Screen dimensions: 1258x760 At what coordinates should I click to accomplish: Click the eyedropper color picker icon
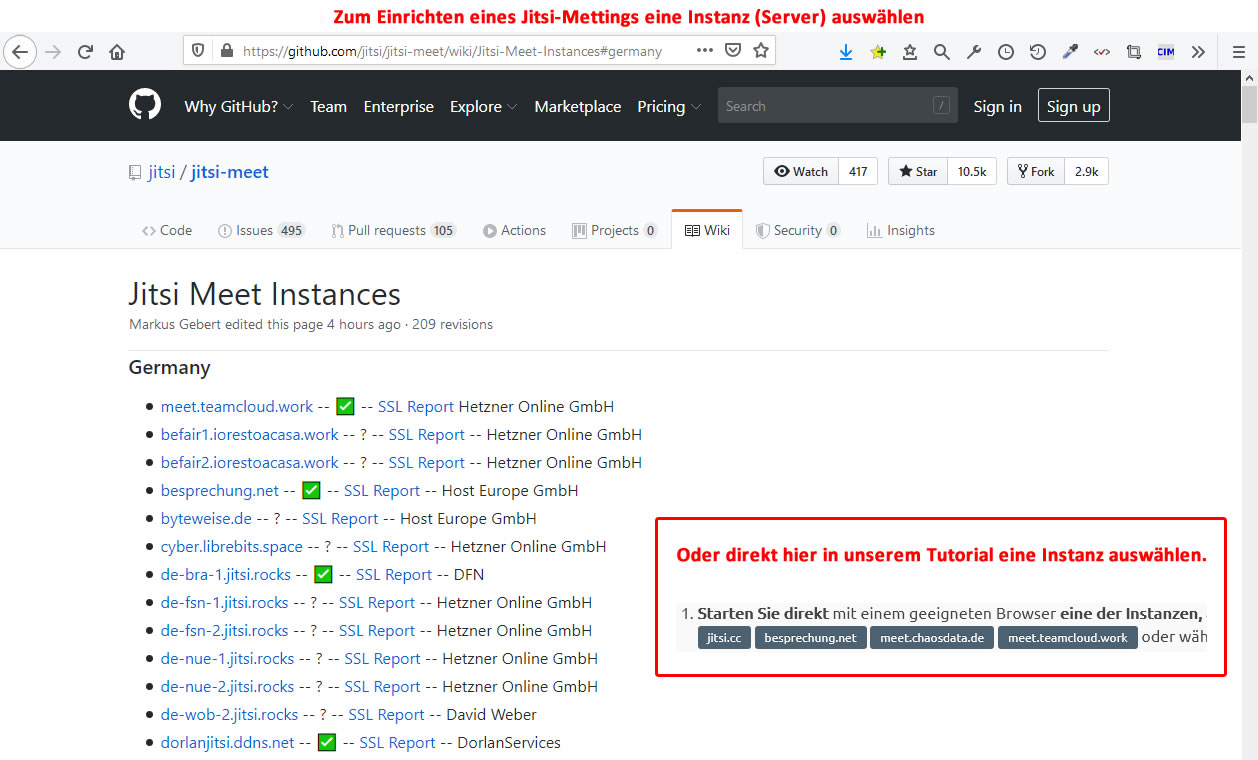coord(1070,52)
